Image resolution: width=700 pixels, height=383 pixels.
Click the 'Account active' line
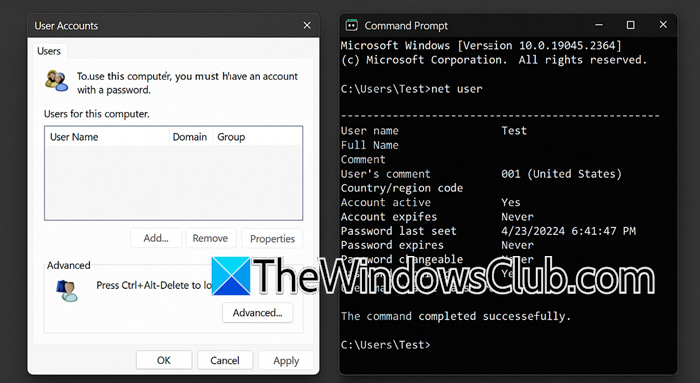click(386, 202)
